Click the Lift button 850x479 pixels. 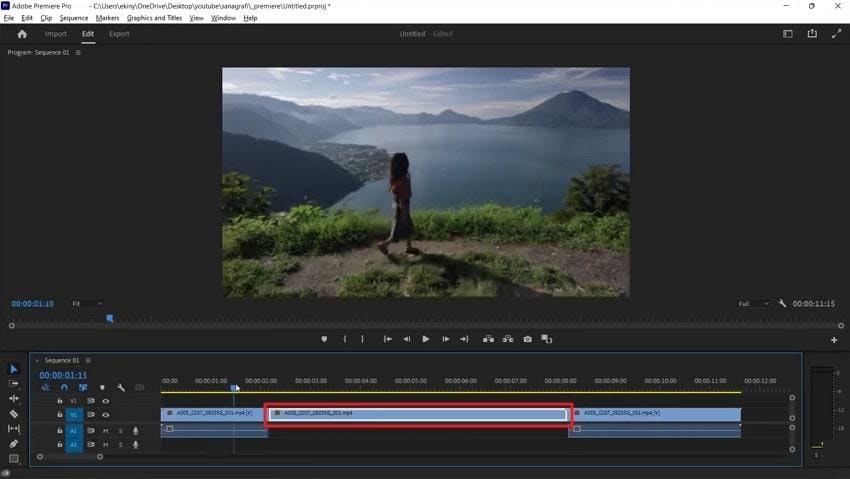coord(488,339)
